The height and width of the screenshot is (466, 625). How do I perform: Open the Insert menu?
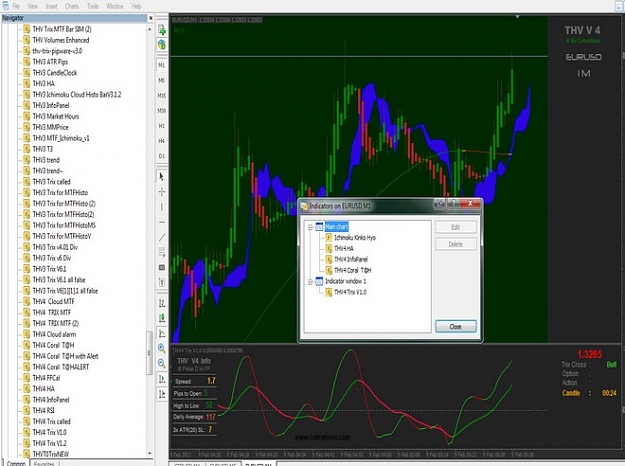[x=51, y=6]
